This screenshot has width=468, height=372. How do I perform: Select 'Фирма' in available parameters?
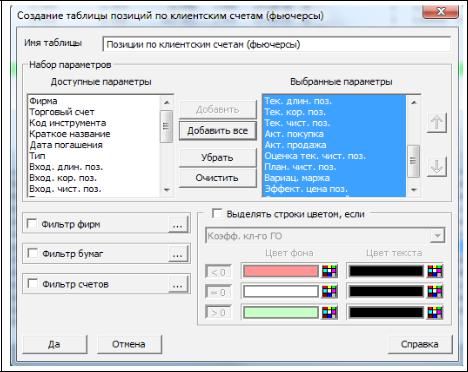pos(94,101)
